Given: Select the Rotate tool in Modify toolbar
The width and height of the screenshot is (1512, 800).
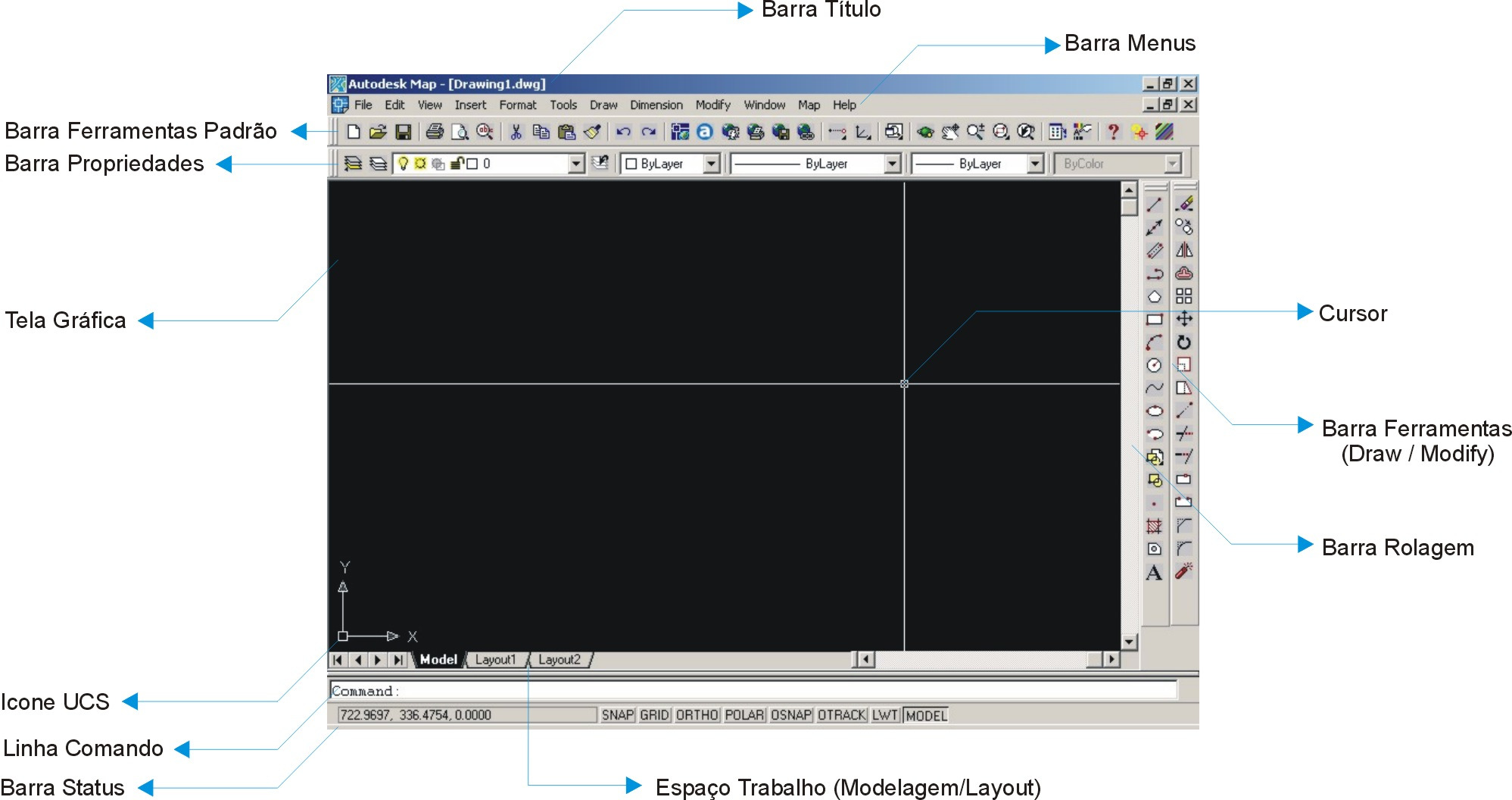Looking at the screenshot, I should click(x=1184, y=342).
